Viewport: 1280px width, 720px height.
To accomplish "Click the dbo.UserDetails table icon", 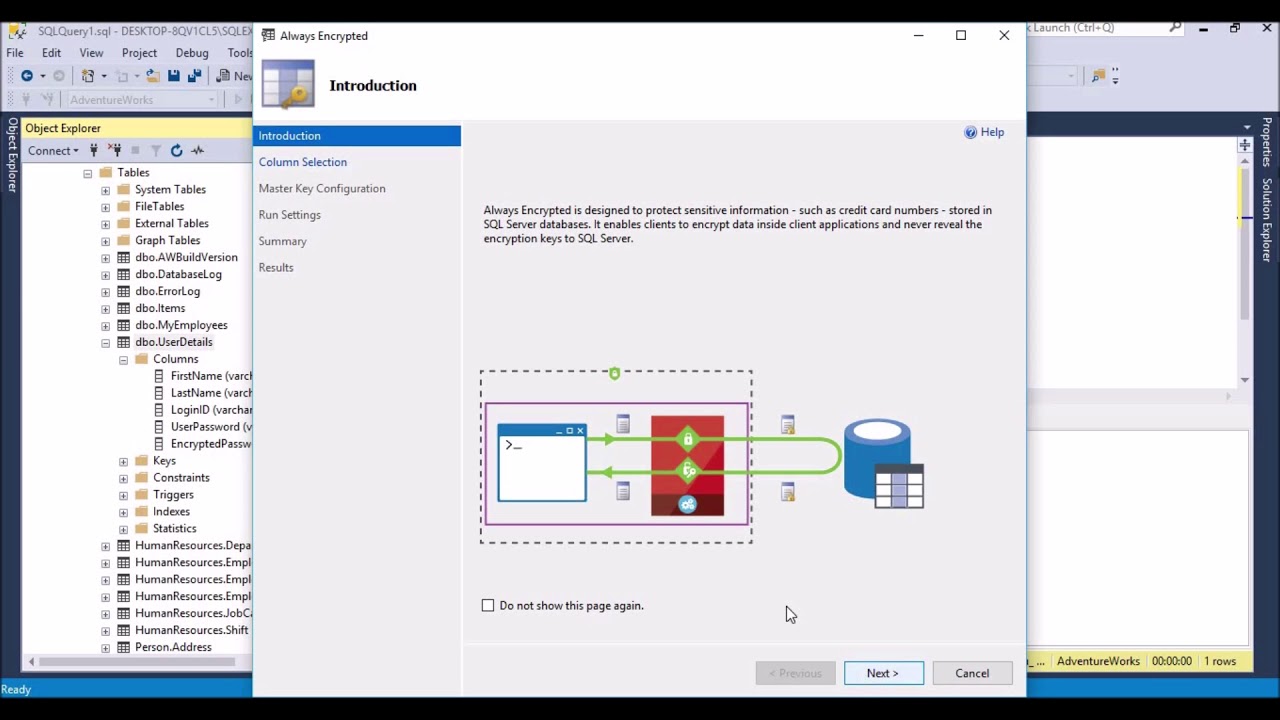I will coord(124,342).
